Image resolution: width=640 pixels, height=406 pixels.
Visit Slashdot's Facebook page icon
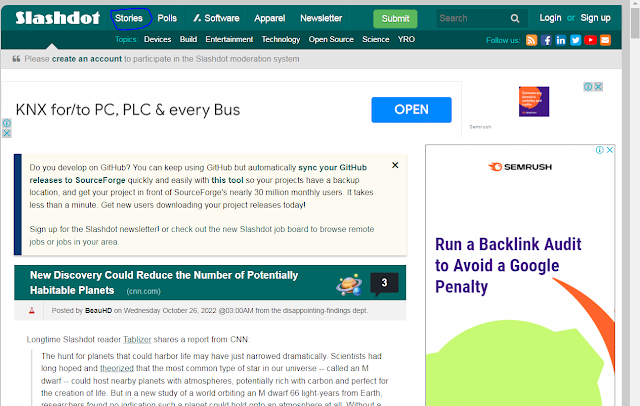pyautogui.click(x=546, y=40)
